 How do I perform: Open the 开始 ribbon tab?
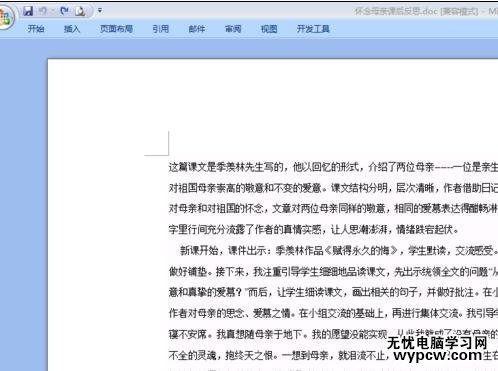[x=36, y=29]
